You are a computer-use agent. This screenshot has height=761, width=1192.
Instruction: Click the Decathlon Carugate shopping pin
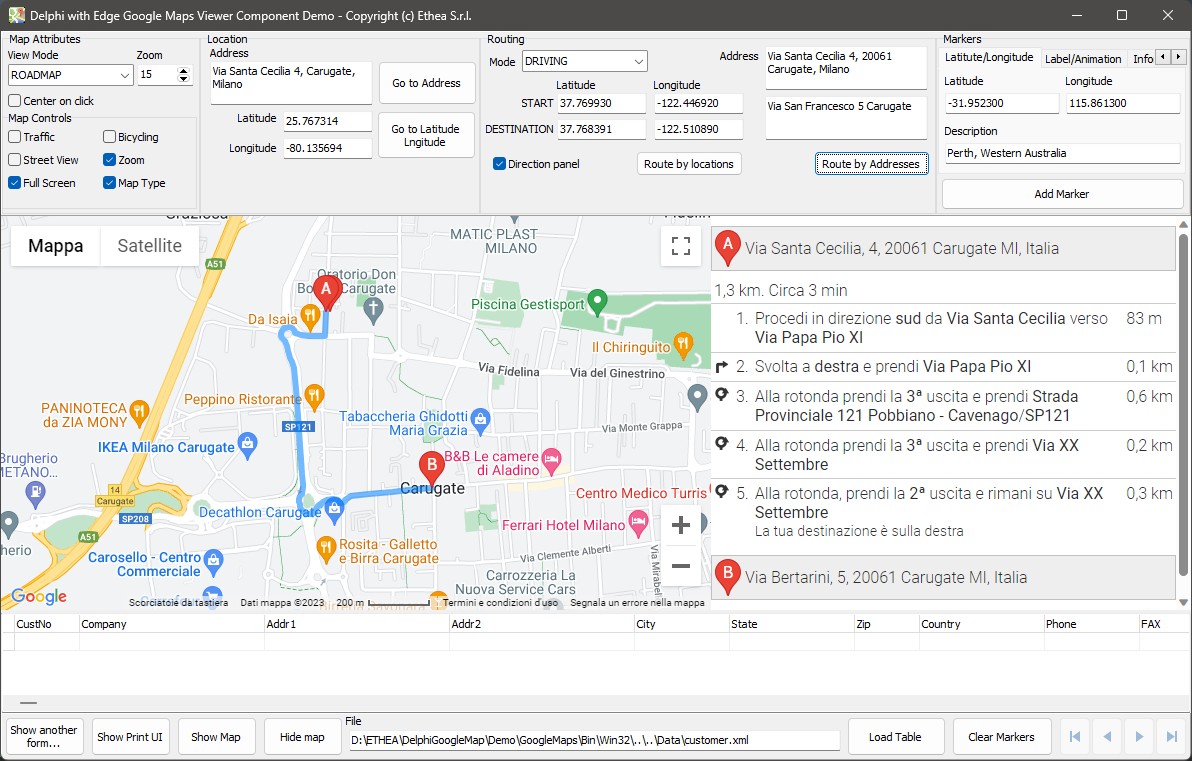(x=334, y=510)
